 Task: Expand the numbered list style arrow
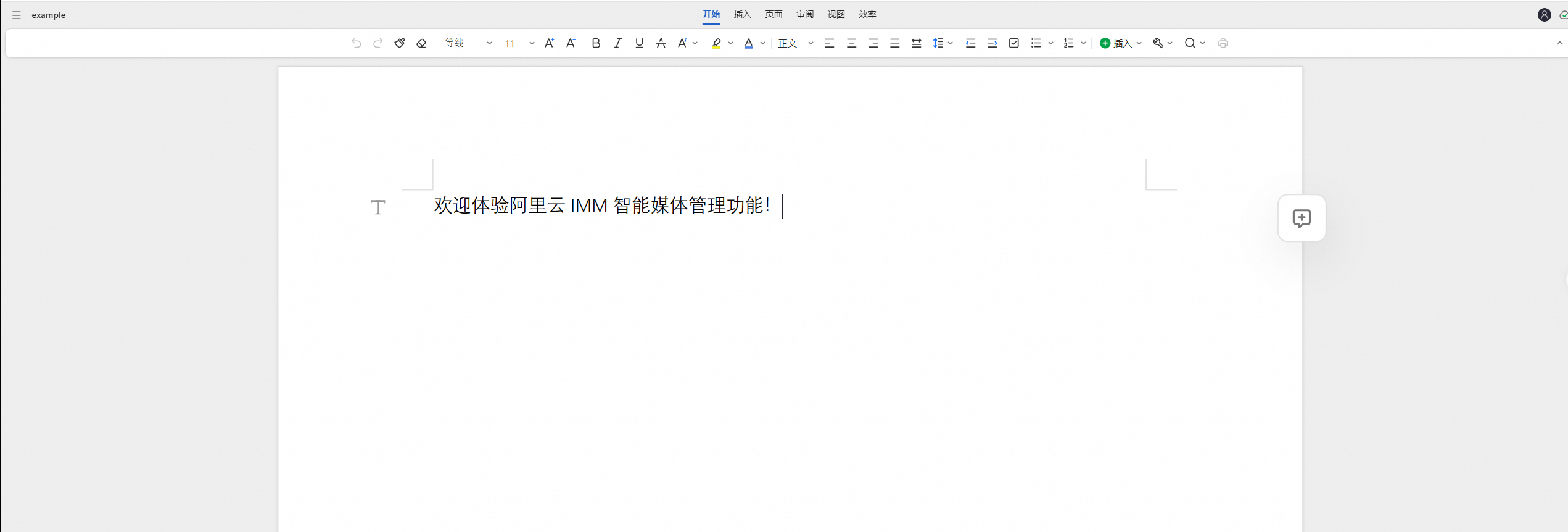pyautogui.click(x=1083, y=43)
